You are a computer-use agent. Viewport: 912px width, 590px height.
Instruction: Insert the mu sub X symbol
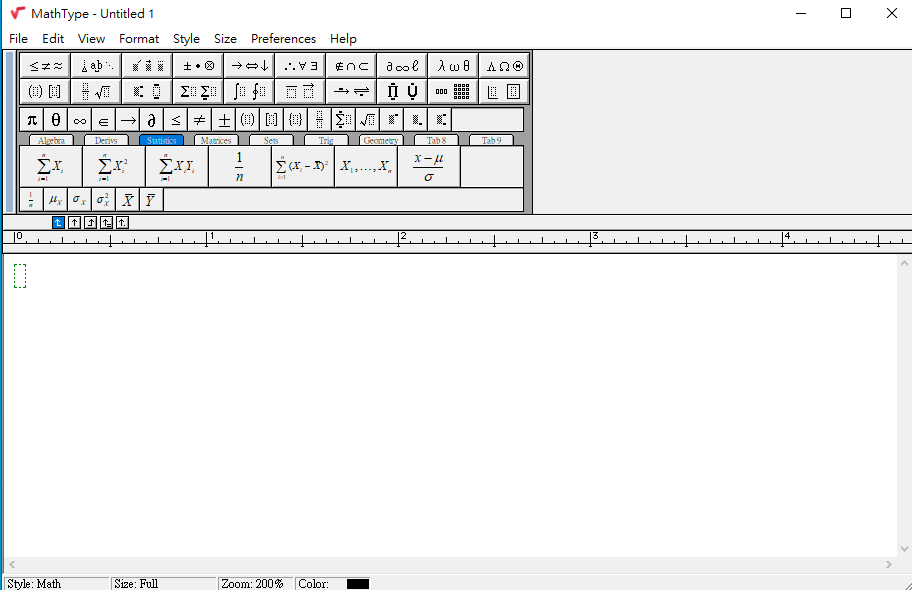55,200
